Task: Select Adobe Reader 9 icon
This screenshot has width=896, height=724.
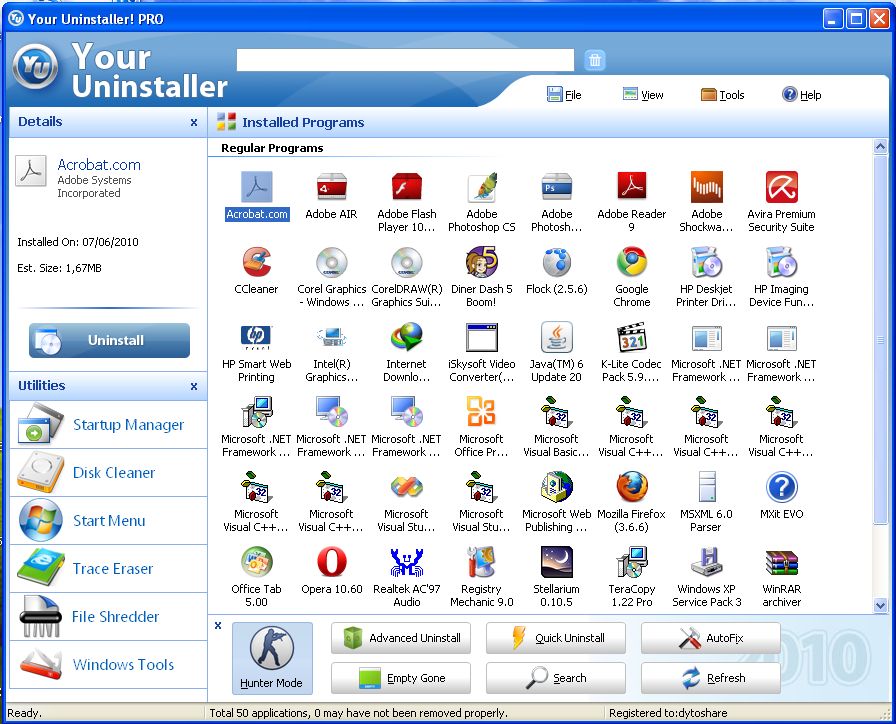Action: pos(631,187)
